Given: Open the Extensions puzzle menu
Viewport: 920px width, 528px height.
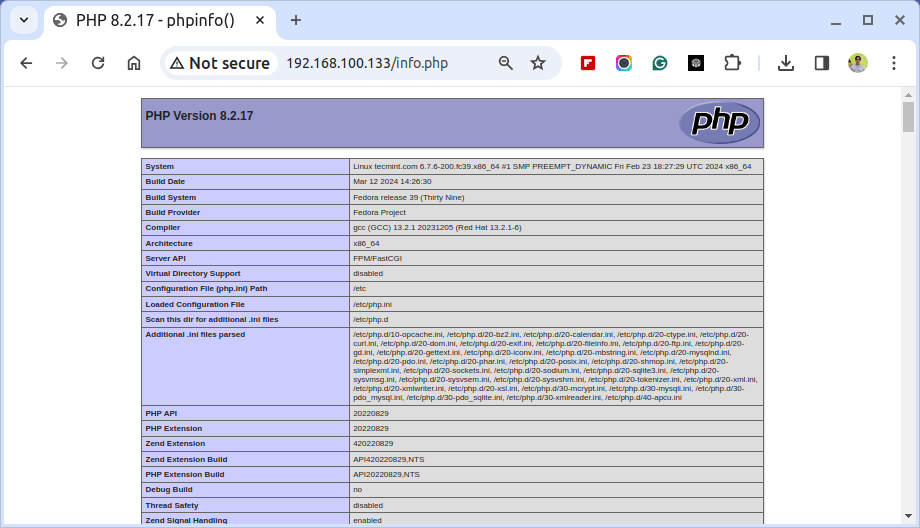Looking at the screenshot, I should tap(732, 63).
